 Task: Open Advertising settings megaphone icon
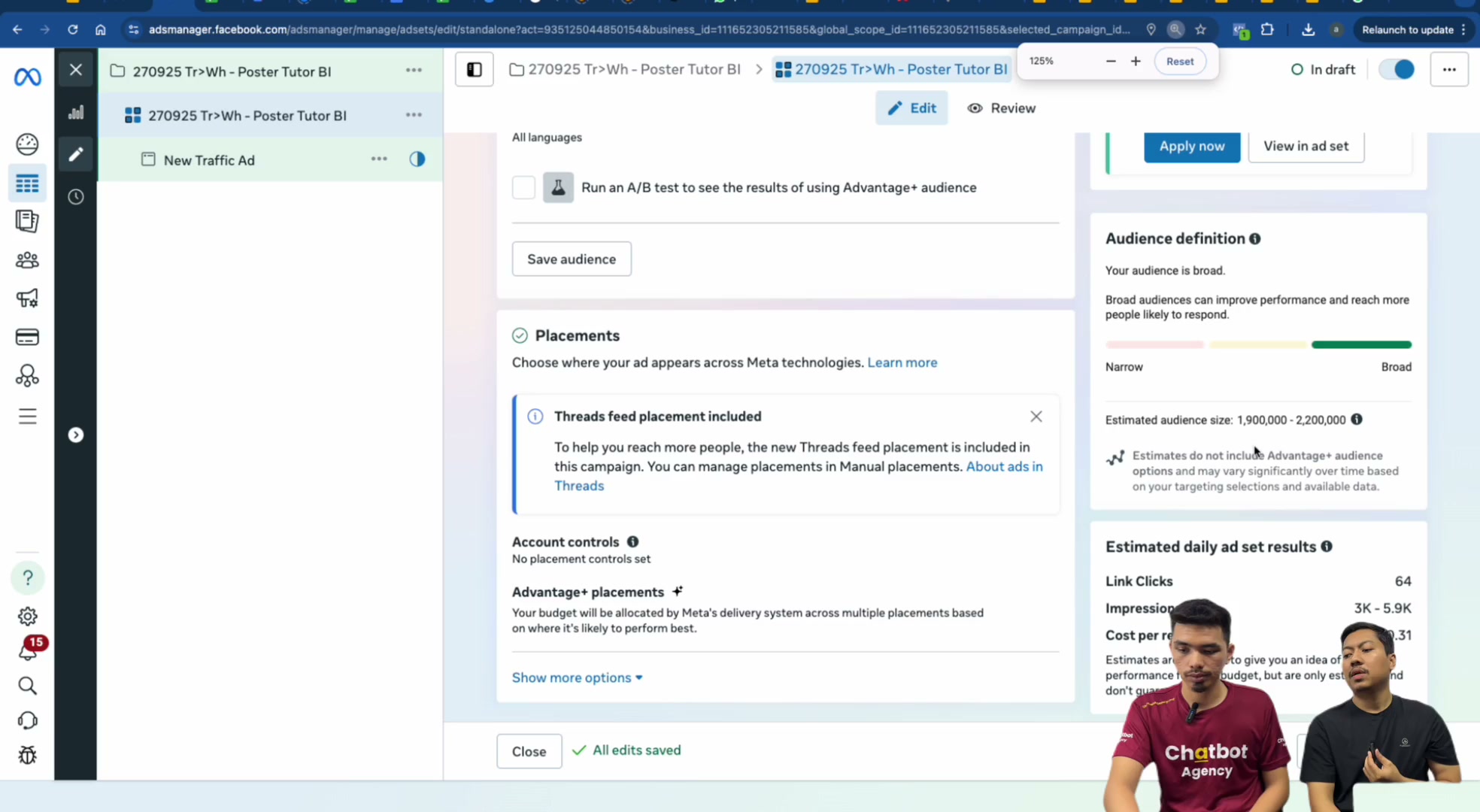pyautogui.click(x=27, y=298)
